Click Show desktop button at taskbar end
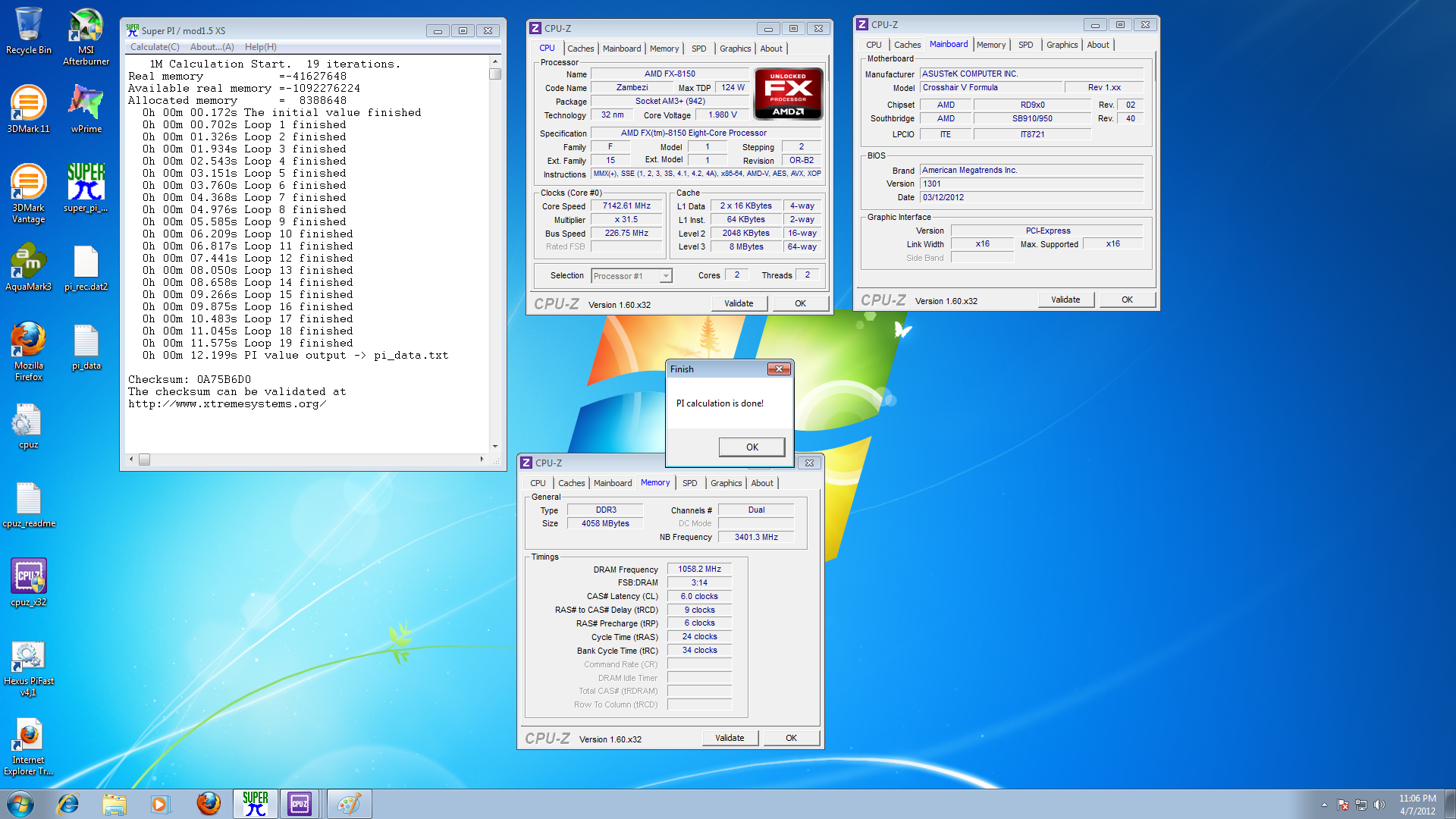The width and height of the screenshot is (1456, 819). point(1450,805)
